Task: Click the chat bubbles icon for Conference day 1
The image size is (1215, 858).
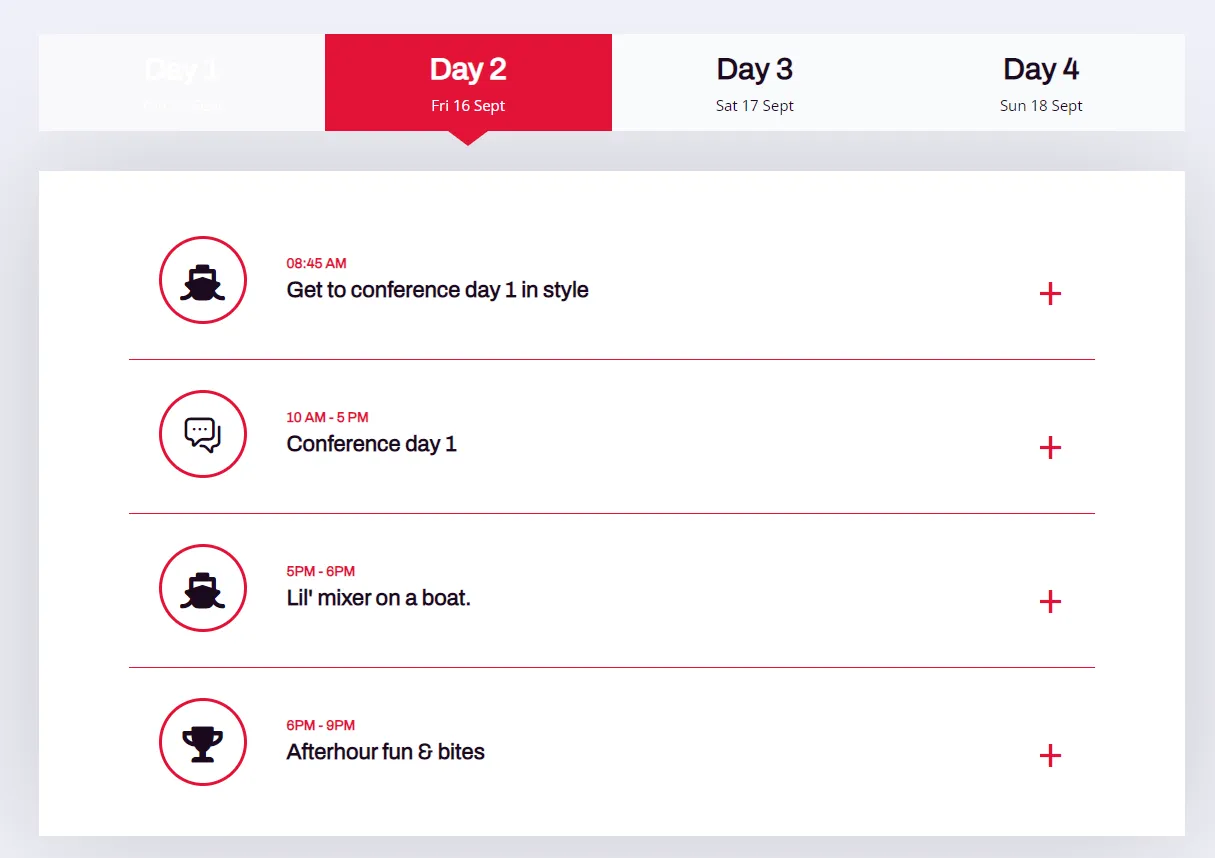Action: [203, 434]
